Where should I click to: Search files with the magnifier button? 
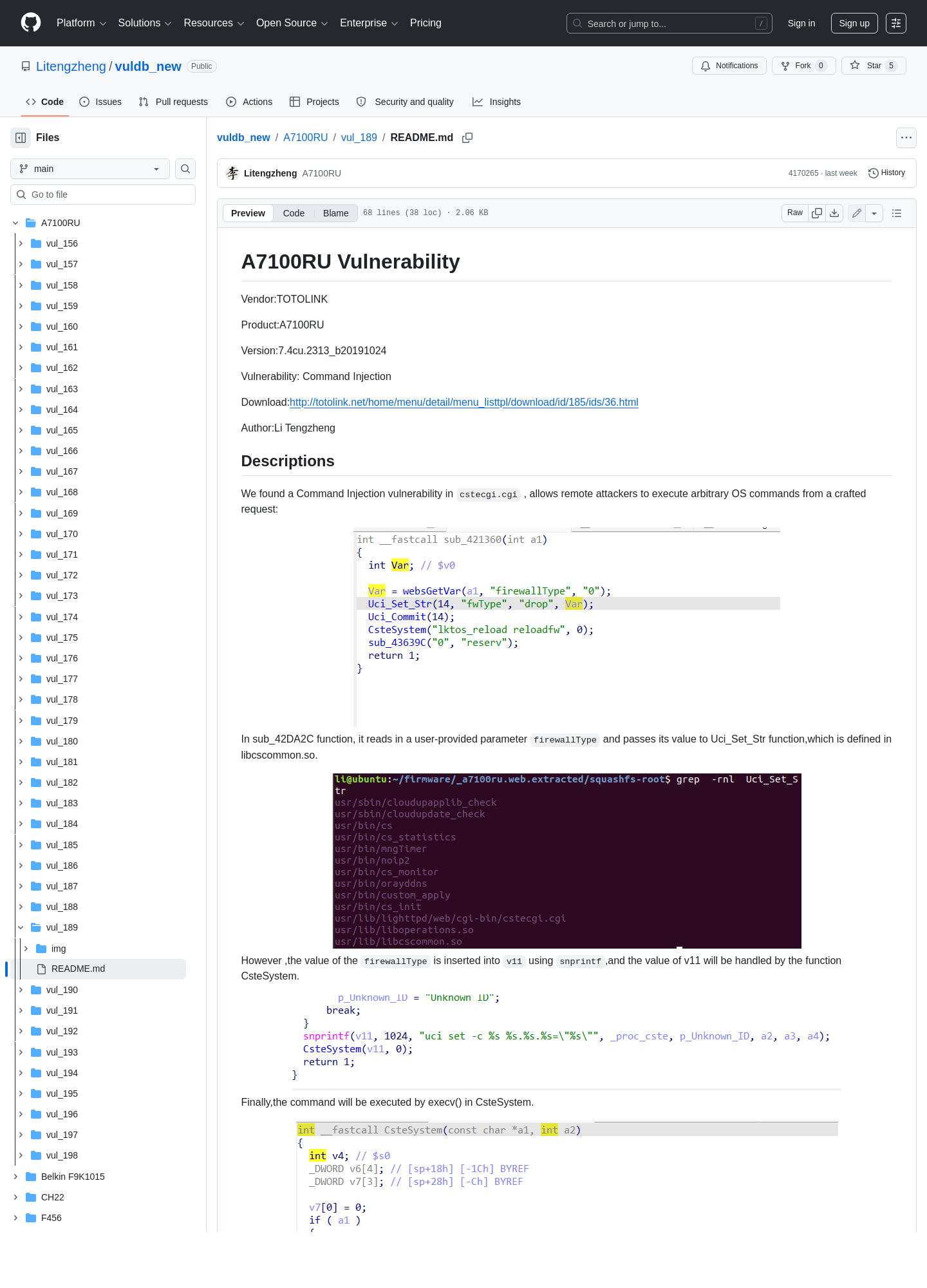coord(185,169)
